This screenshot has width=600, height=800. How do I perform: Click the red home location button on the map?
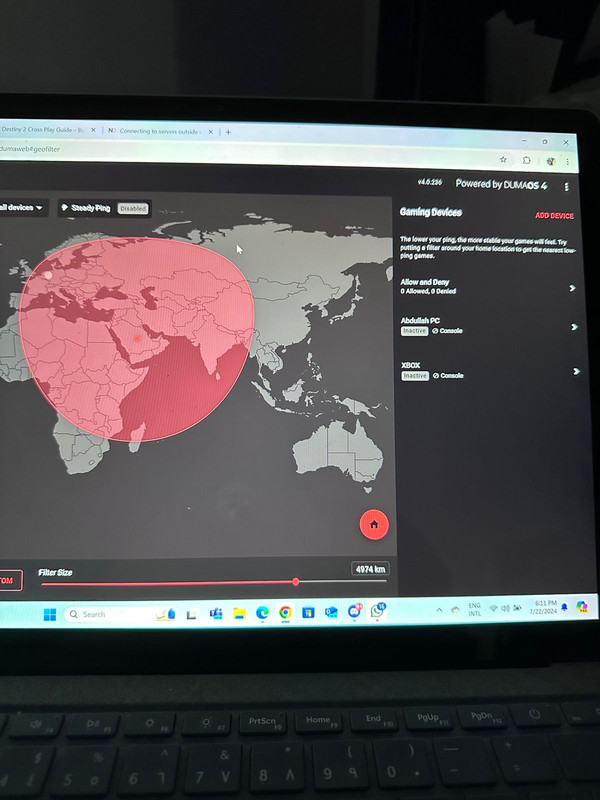point(374,524)
